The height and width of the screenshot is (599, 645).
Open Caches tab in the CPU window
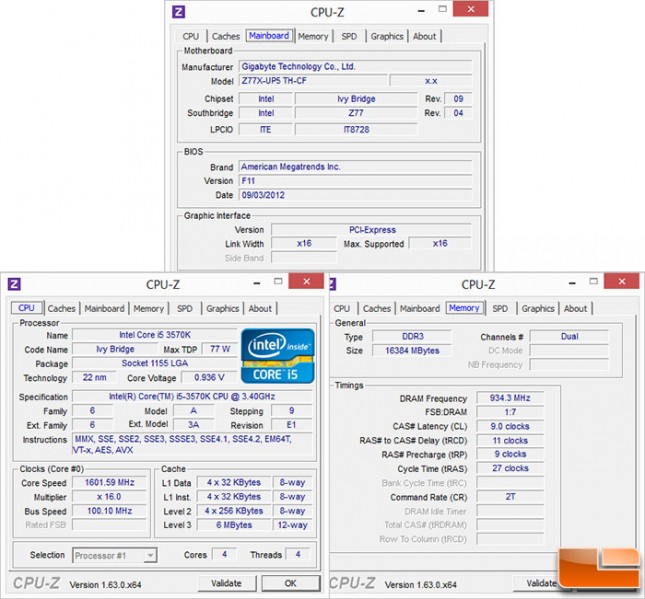(x=61, y=309)
